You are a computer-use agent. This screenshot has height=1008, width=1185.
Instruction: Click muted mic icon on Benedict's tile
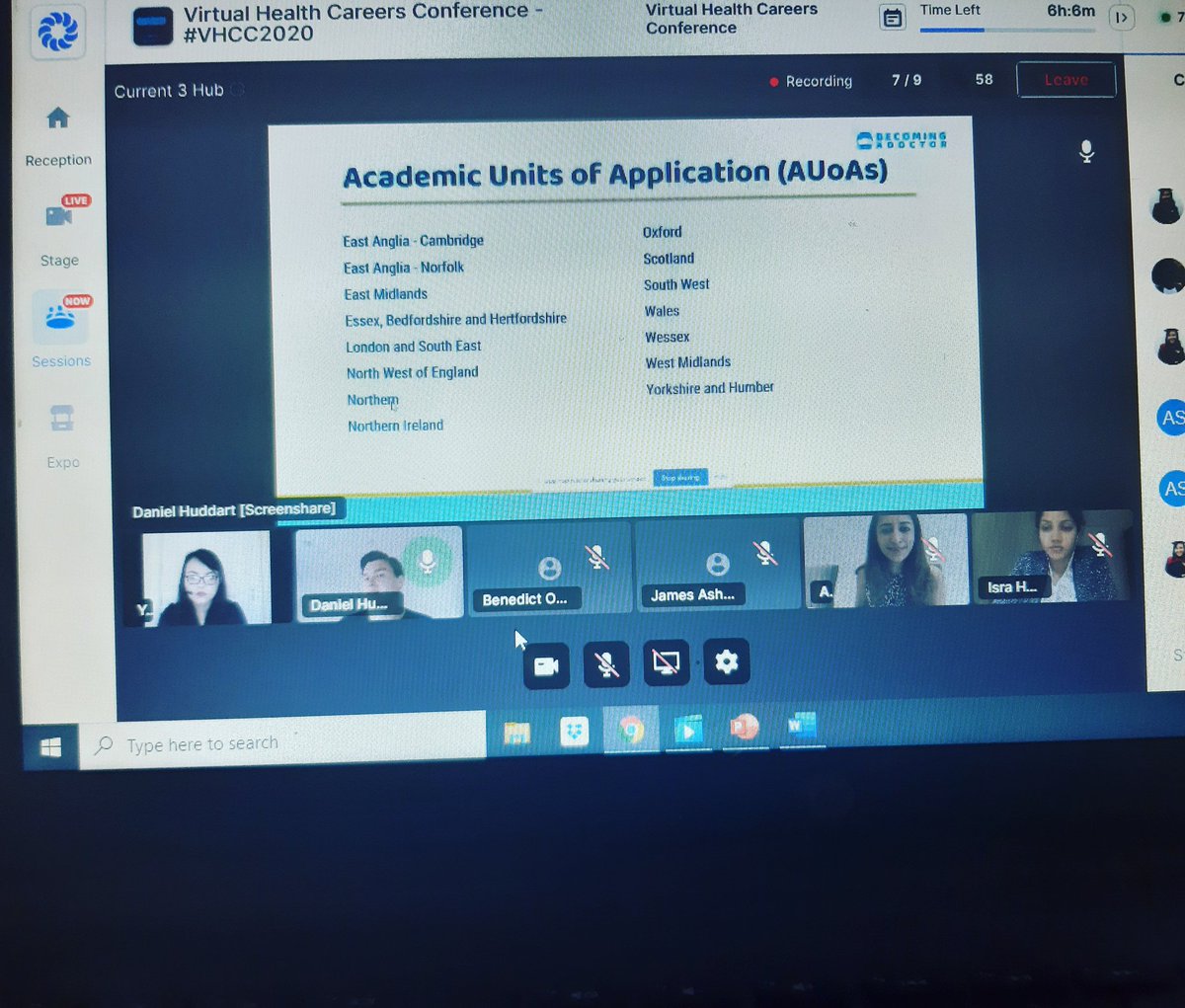click(x=596, y=558)
